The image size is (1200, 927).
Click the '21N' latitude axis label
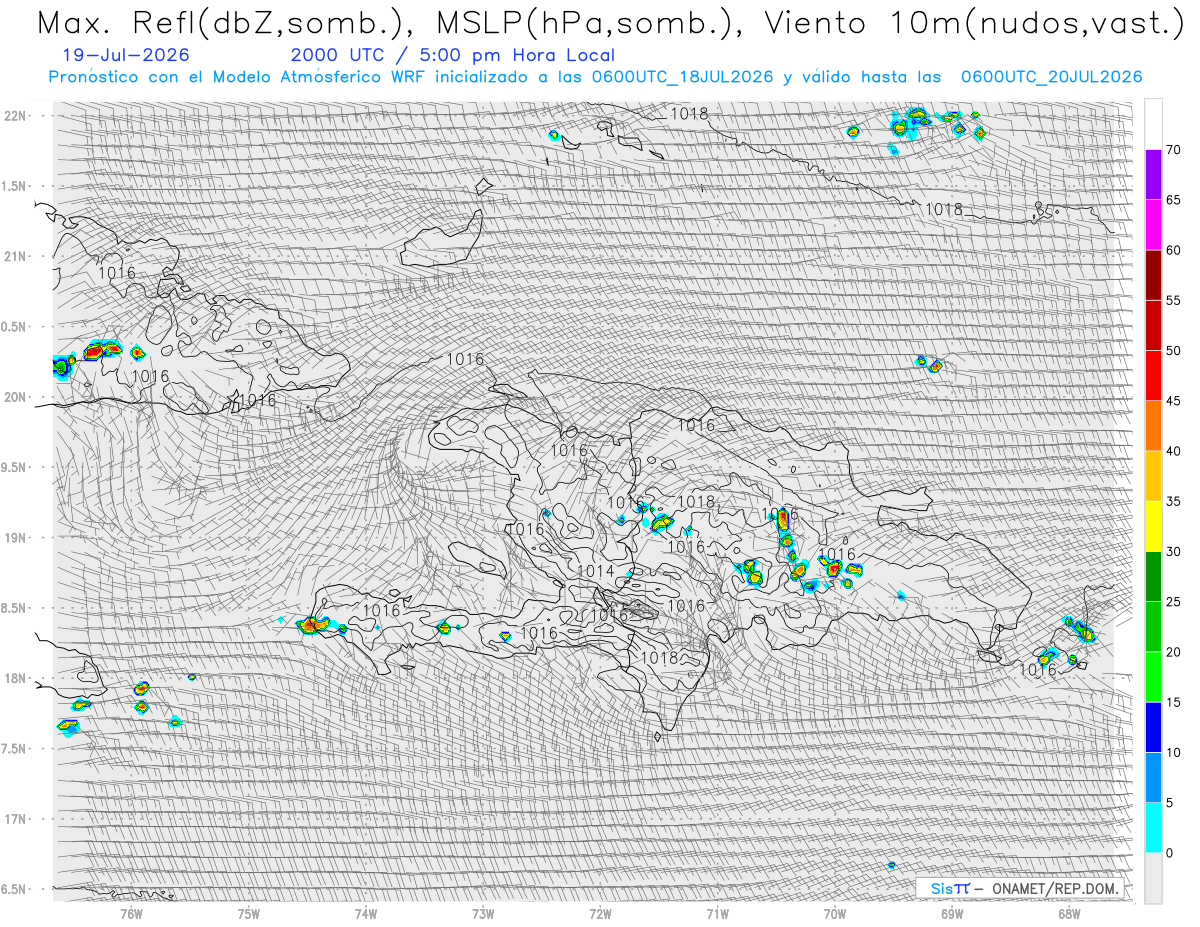click(x=15, y=257)
